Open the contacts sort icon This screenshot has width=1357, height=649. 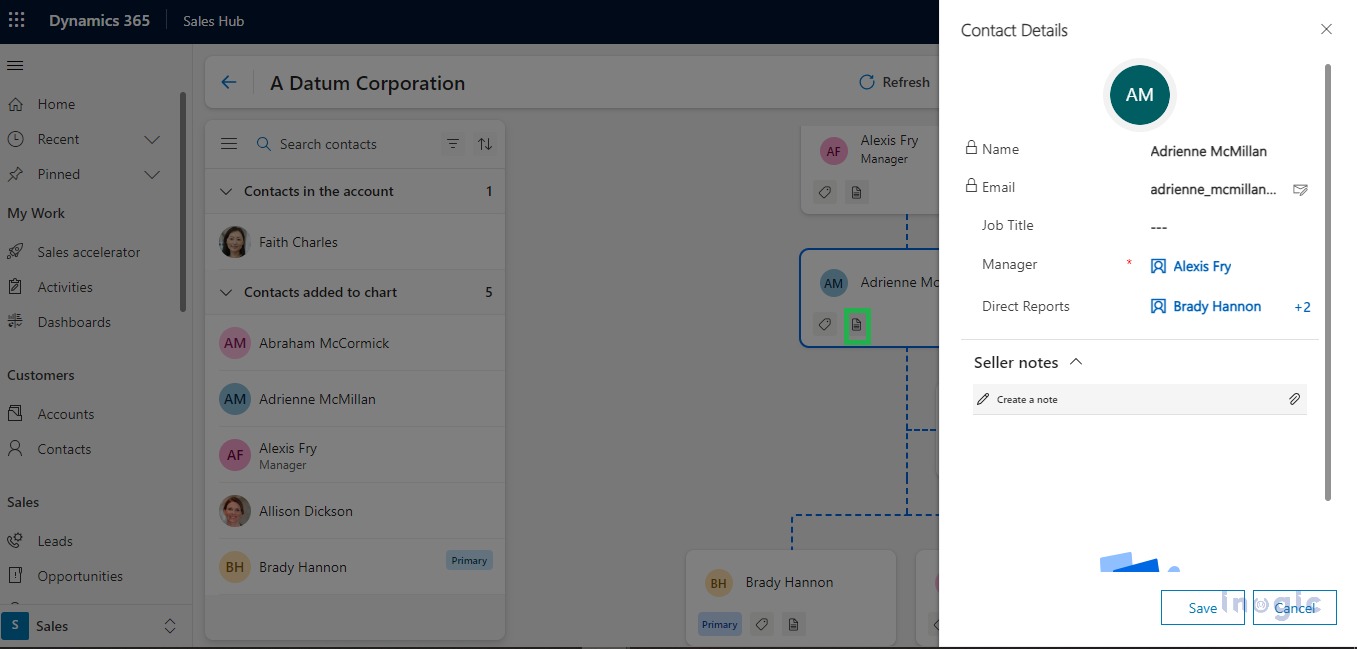[485, 144]
